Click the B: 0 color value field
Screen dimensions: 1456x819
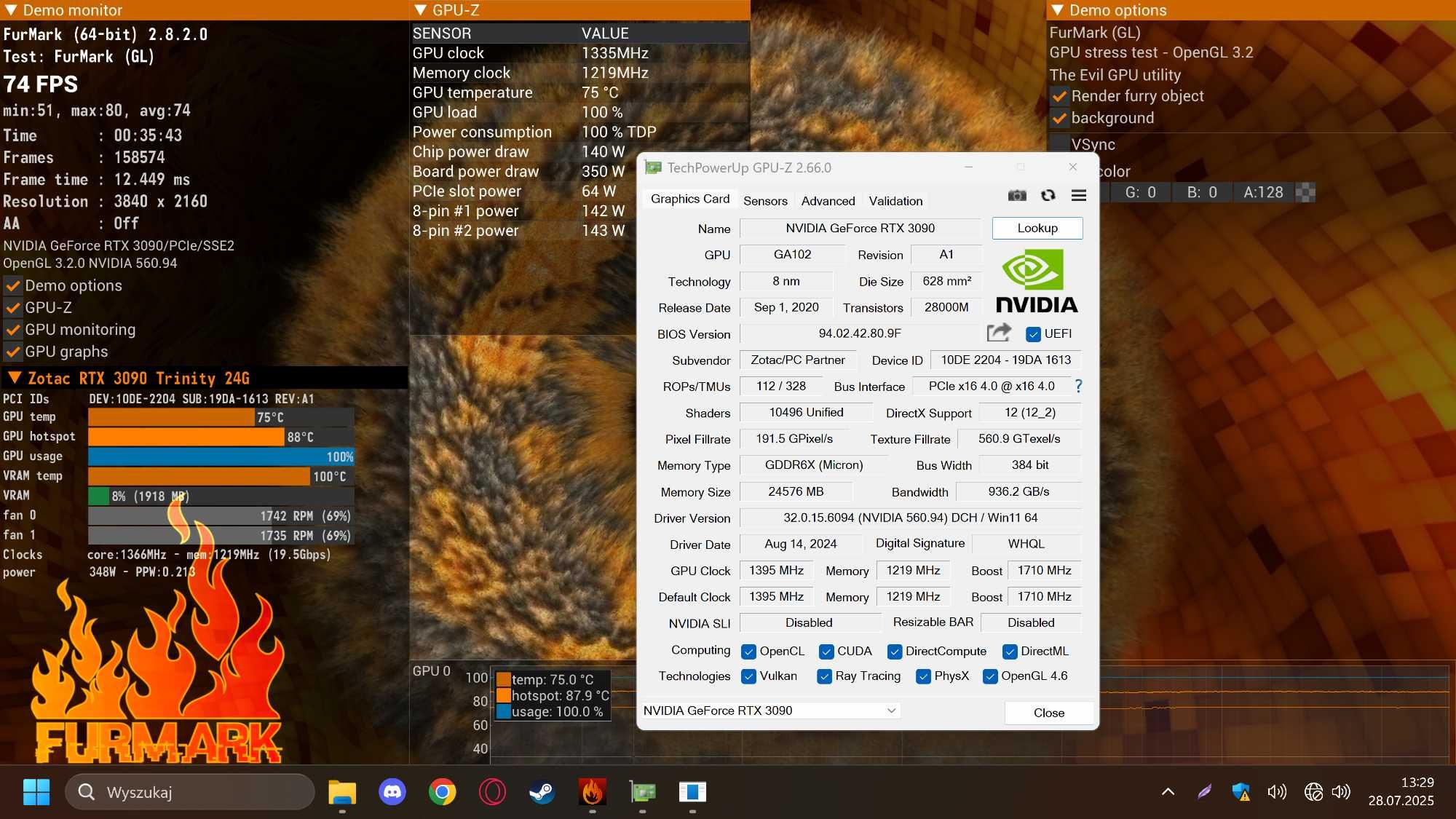click(x=1202, y=192)
